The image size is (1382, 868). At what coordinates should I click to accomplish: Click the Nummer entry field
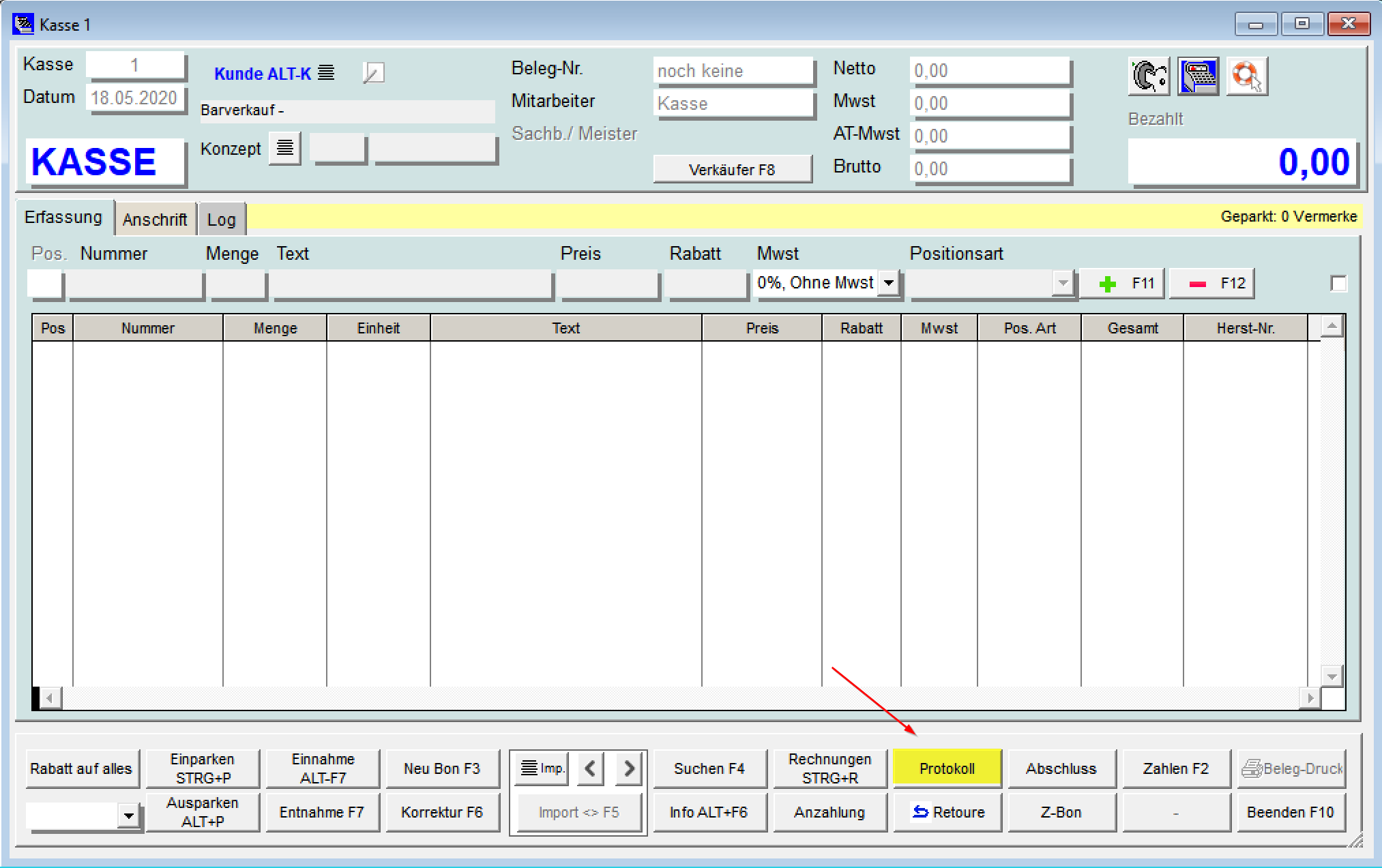tap(136, 284)
